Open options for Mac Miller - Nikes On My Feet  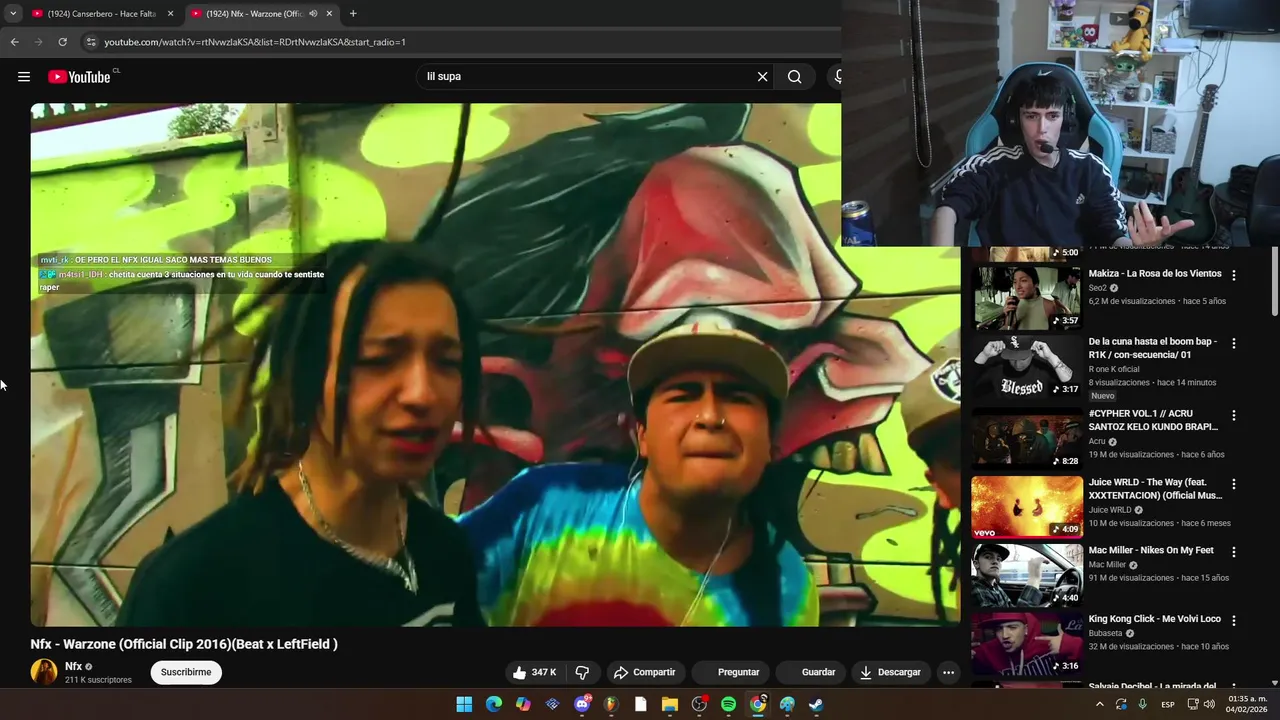(x=1233, y=552)
